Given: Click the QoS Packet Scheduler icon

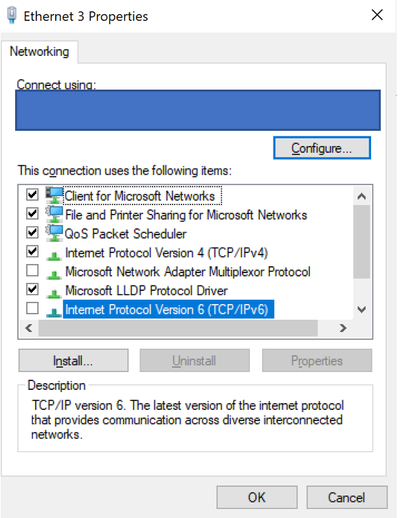Looking at the screenshot, I should [54, 233].
